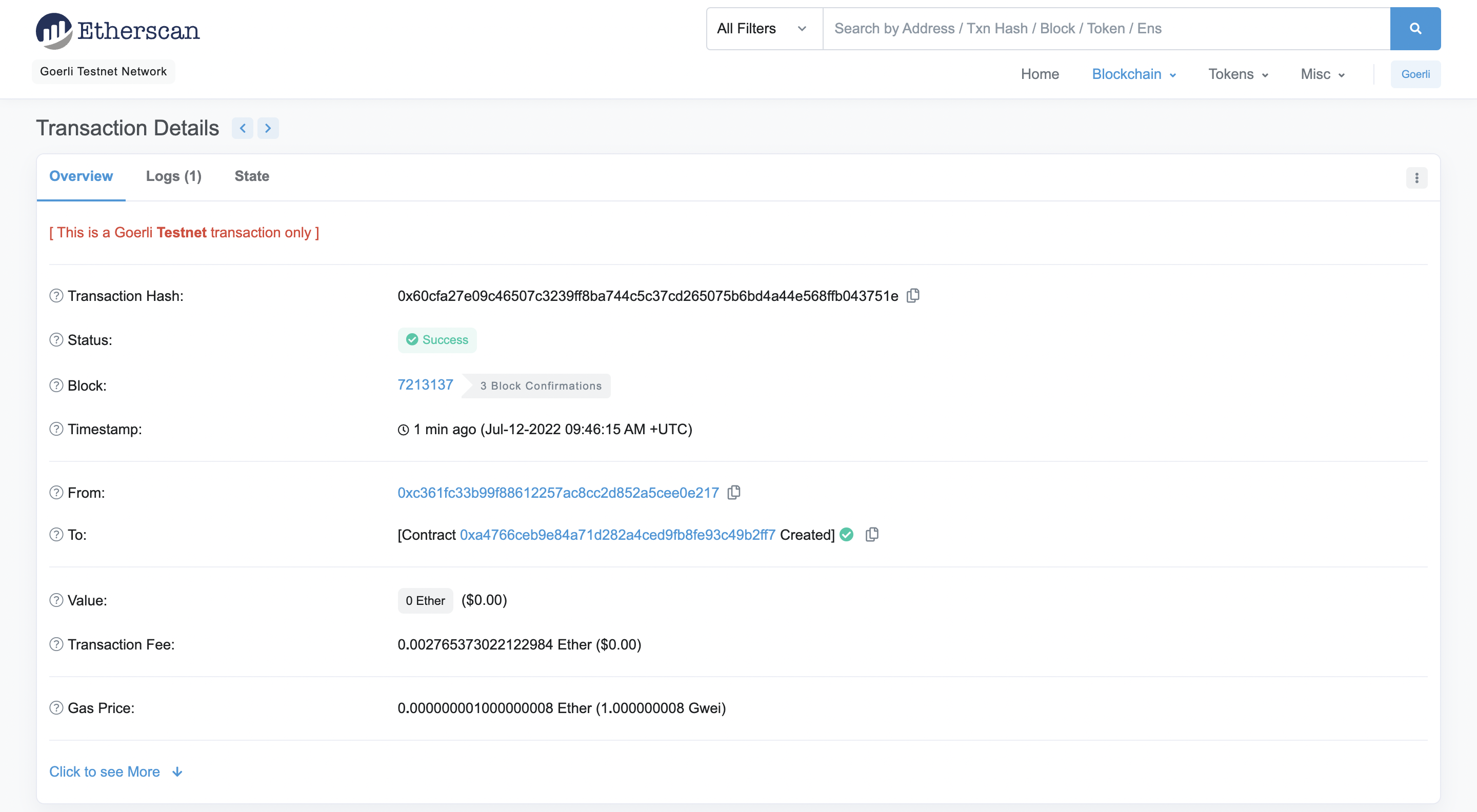
Task: Open the All Filters dropdown
Action: coord(763,29)
